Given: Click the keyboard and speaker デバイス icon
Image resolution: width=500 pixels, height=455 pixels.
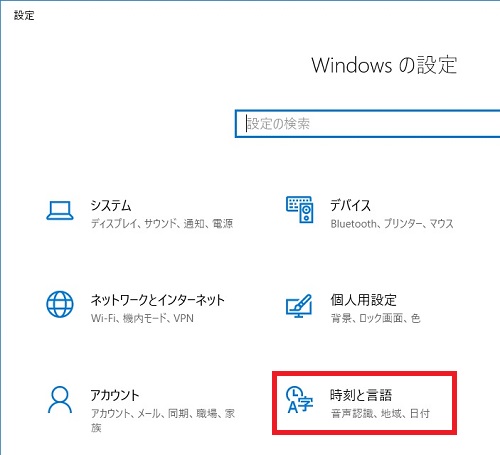Looking at the screenshot, I should [299, 210].
